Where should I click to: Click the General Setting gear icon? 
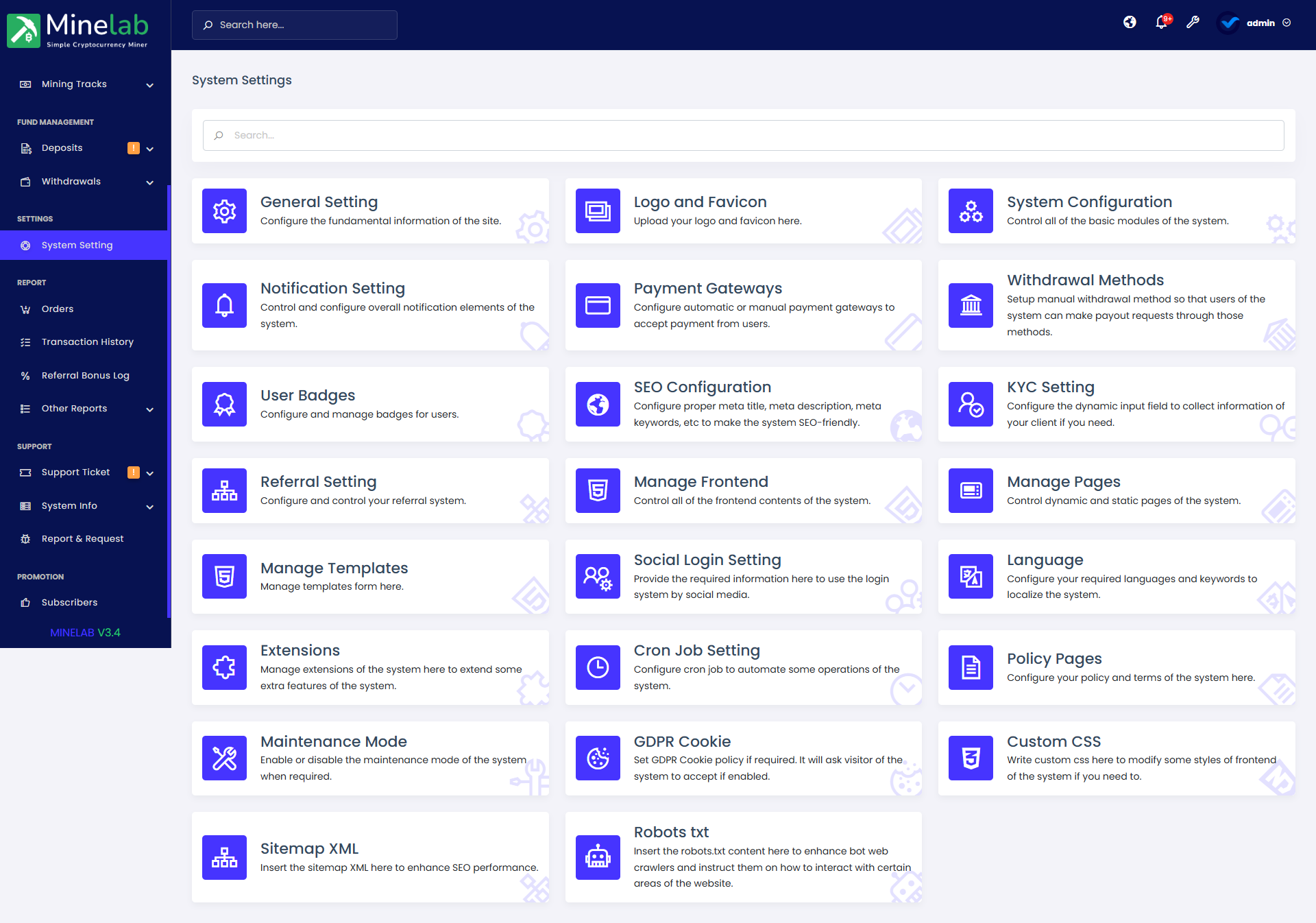[x=224, y=211]
